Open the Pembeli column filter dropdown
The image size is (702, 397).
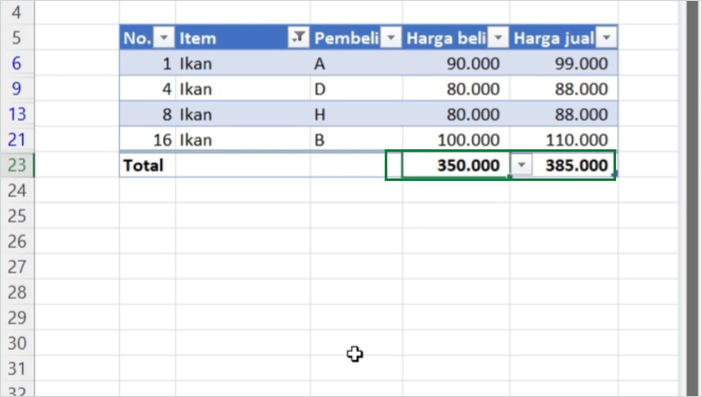click(x=391, y=38)
